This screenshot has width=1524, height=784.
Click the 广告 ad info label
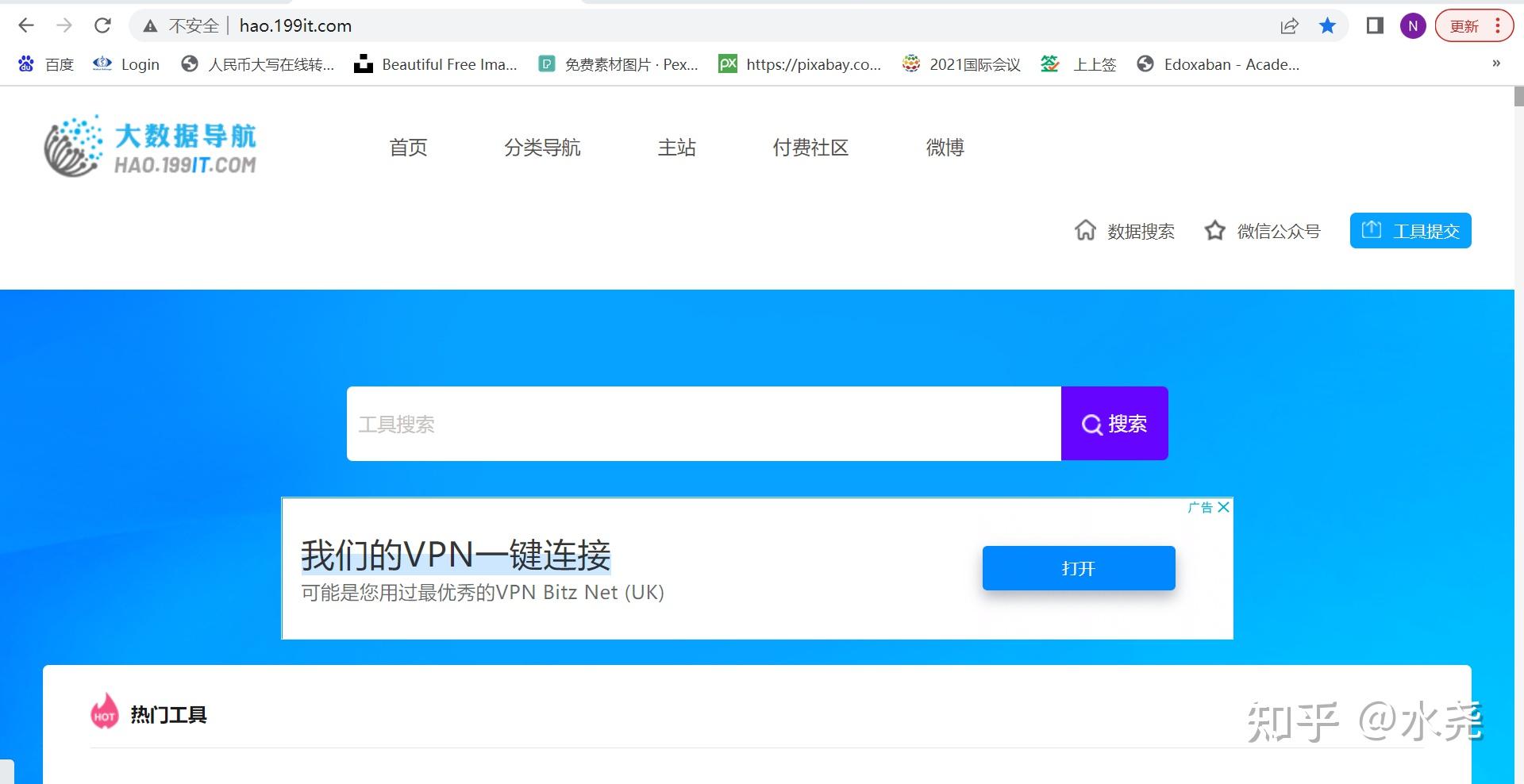1200,507
